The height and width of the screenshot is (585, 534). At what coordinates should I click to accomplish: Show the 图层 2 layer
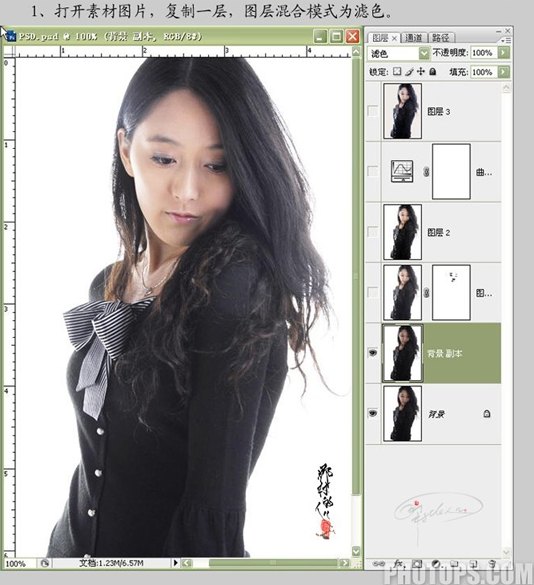[373, 232]
